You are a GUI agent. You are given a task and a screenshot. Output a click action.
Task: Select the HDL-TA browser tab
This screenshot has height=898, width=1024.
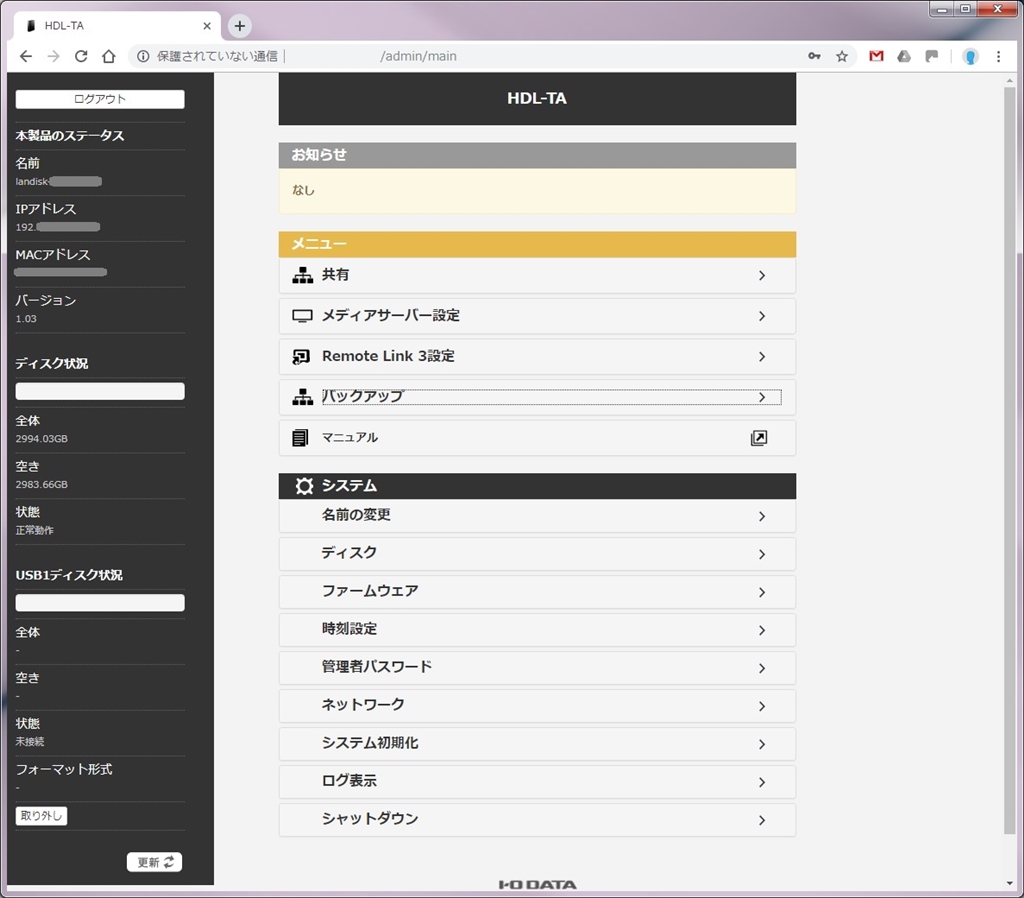point(116,26)
